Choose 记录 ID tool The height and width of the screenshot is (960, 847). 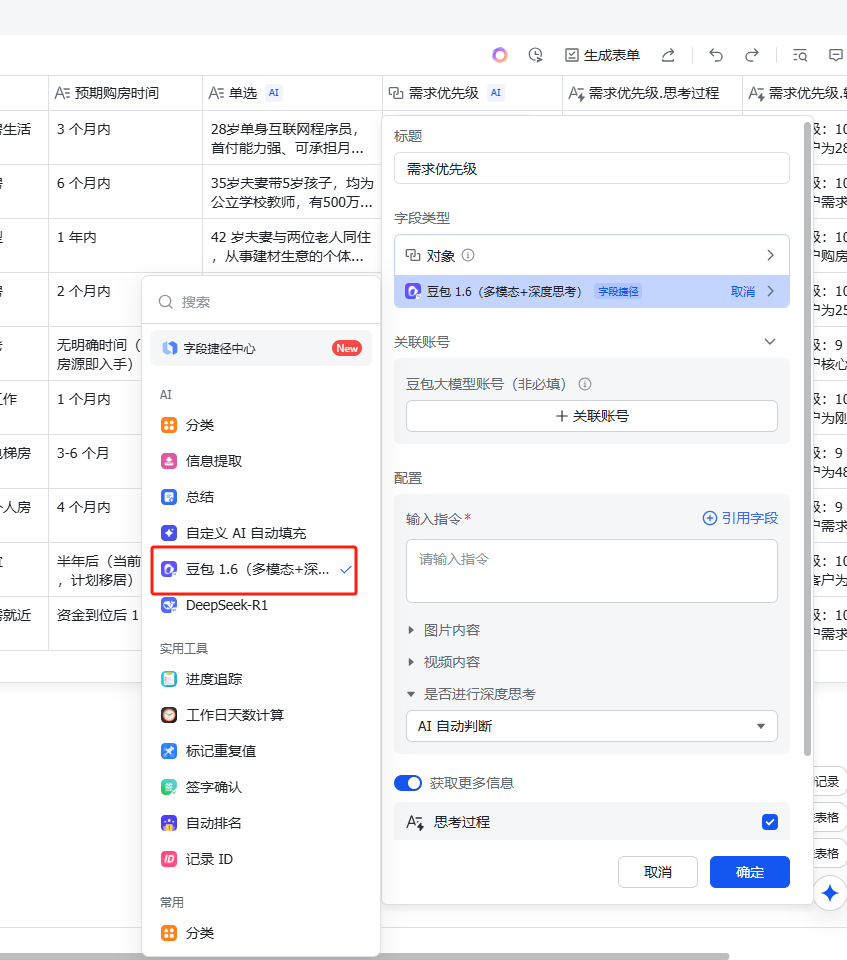click(261, 860)
